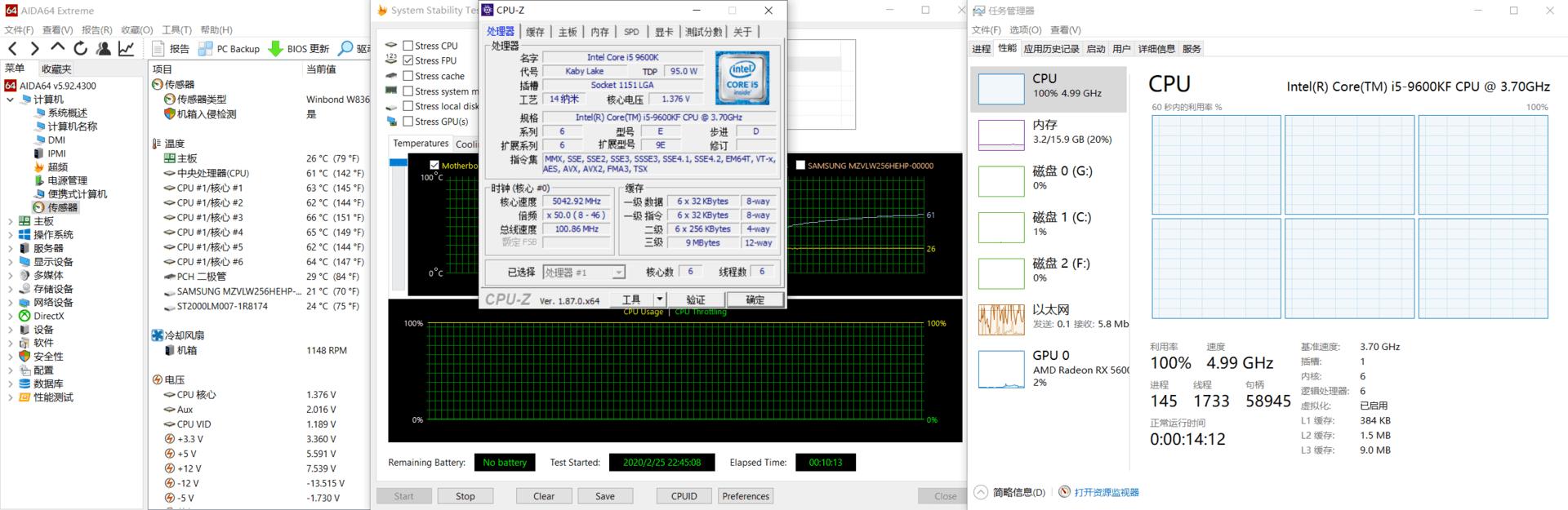Switch to CPU-Z SPD tab
The height and width of the screenshot is (510, 1568).
(x=631, y=32)
